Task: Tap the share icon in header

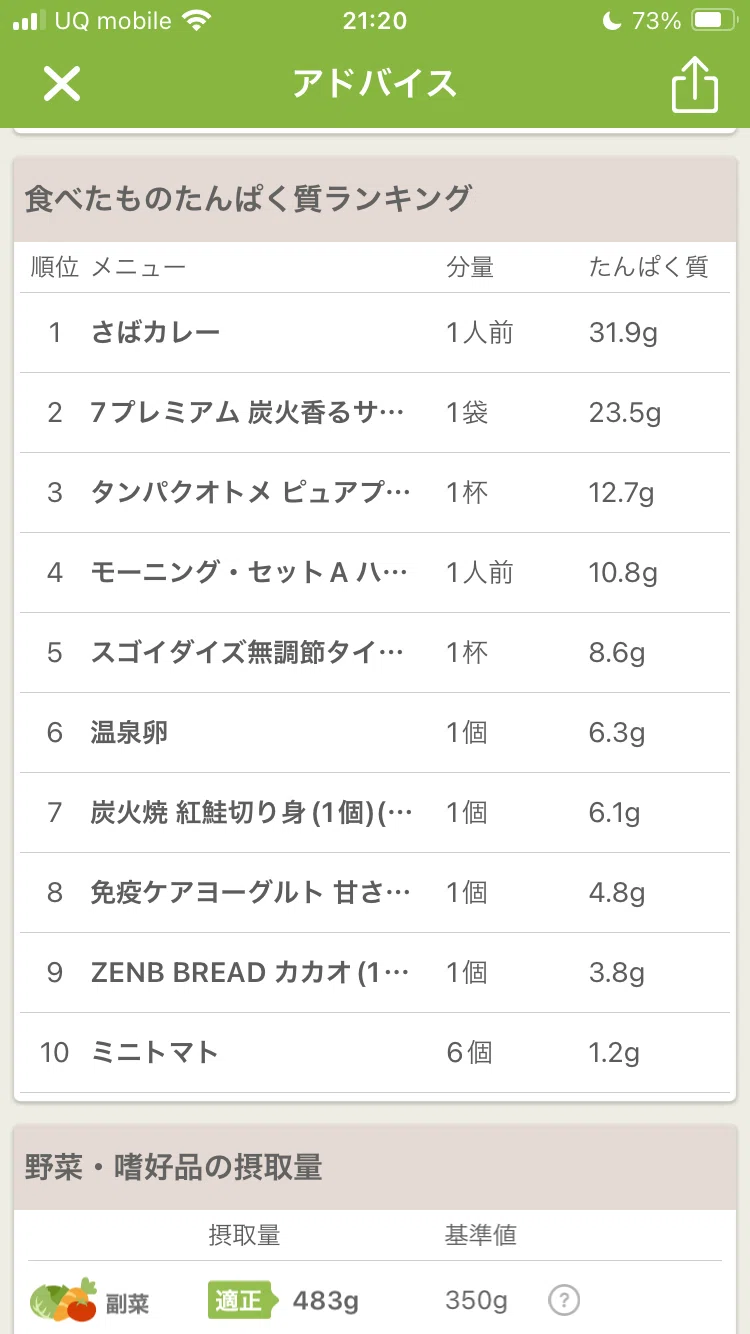Action: 694,84
